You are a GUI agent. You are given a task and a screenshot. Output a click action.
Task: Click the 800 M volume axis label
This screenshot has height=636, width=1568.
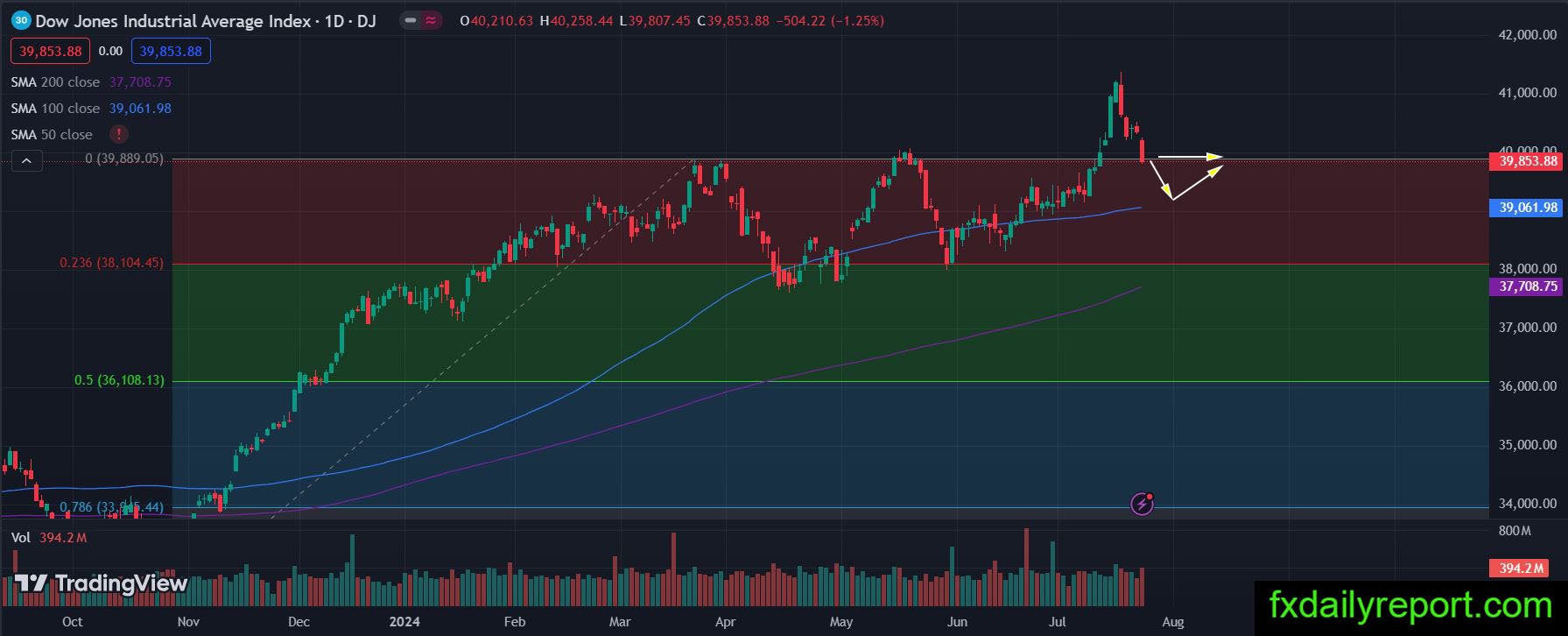tap(1515, 531)
